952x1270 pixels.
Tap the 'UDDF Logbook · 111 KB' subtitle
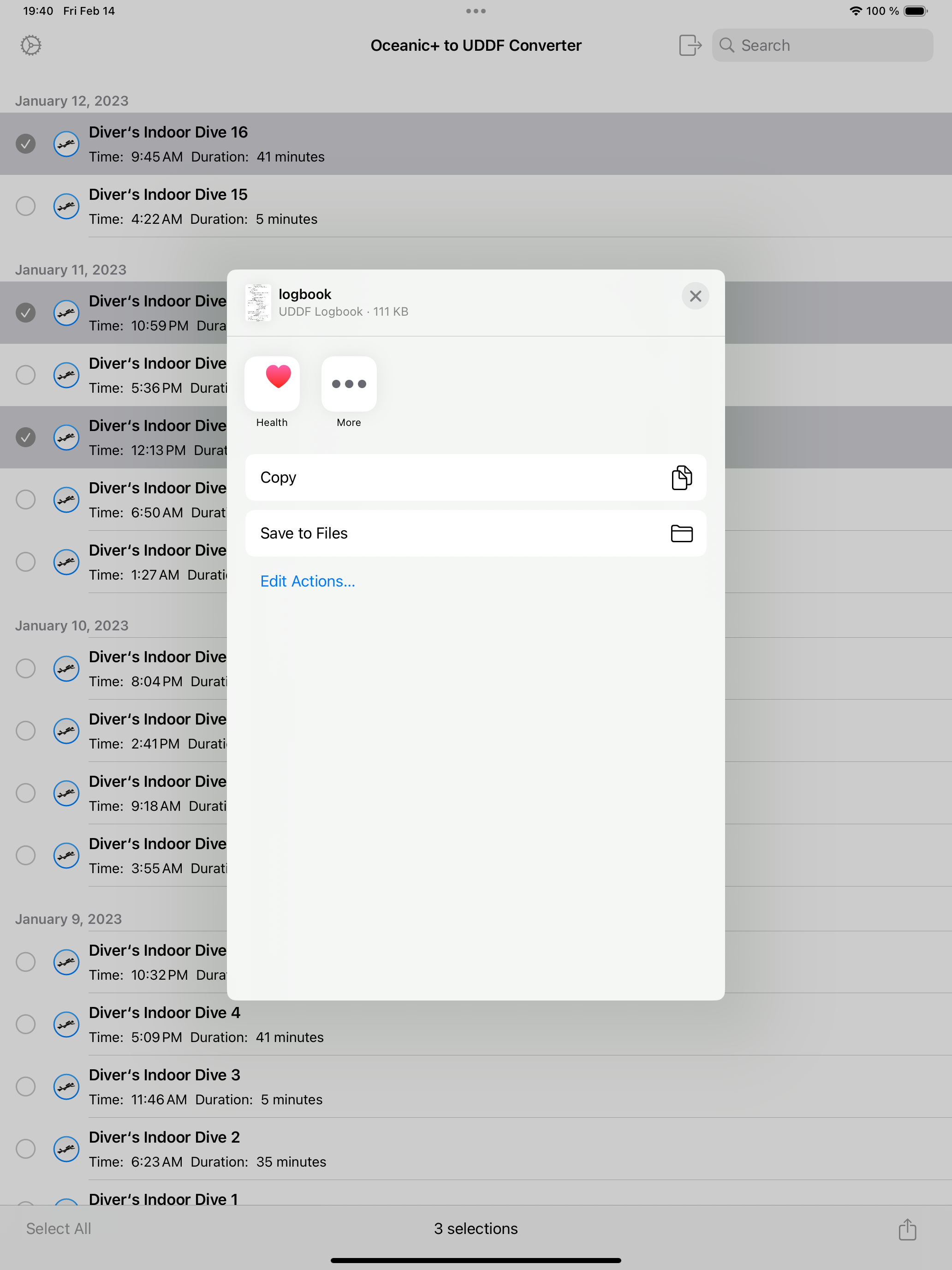click(x=343, y=312)
